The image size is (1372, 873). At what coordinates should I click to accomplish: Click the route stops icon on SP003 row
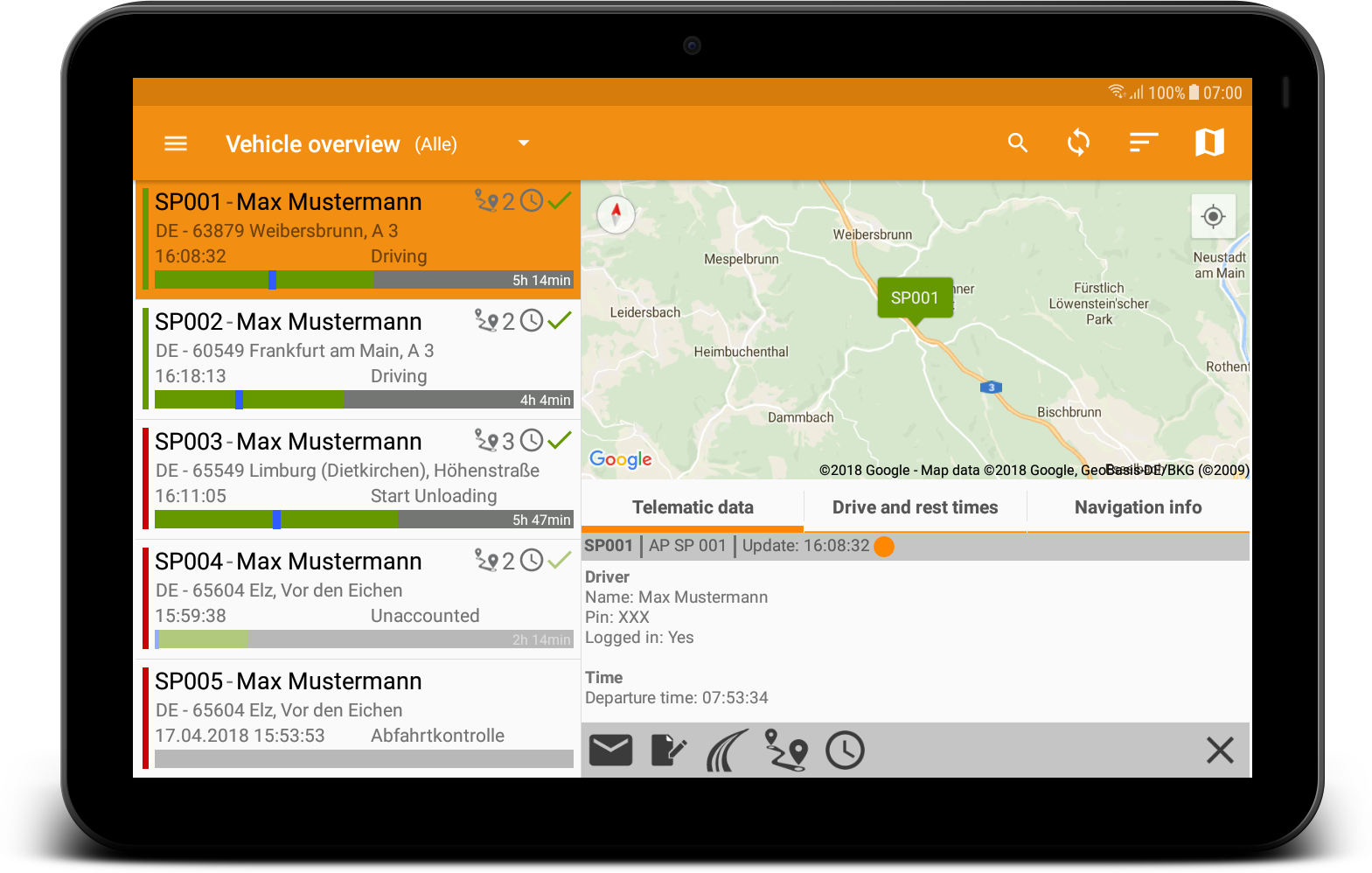click(487, 441)
